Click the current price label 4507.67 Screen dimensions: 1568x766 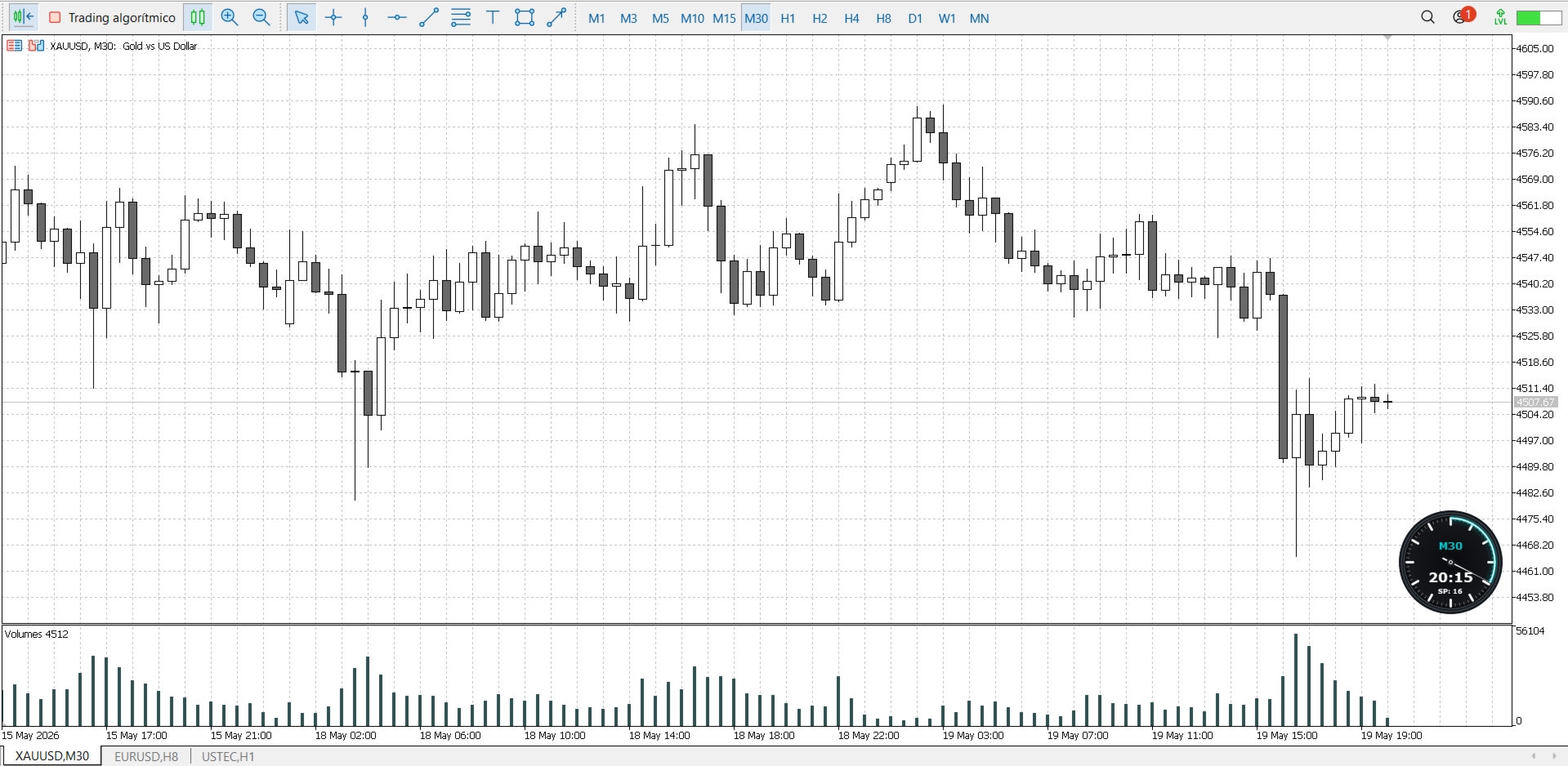coord(1535,402)
